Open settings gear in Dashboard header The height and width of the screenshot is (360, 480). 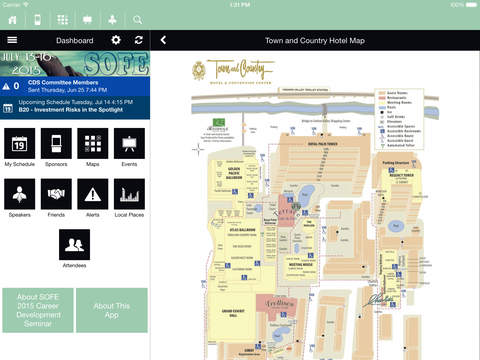click(116, 40)
